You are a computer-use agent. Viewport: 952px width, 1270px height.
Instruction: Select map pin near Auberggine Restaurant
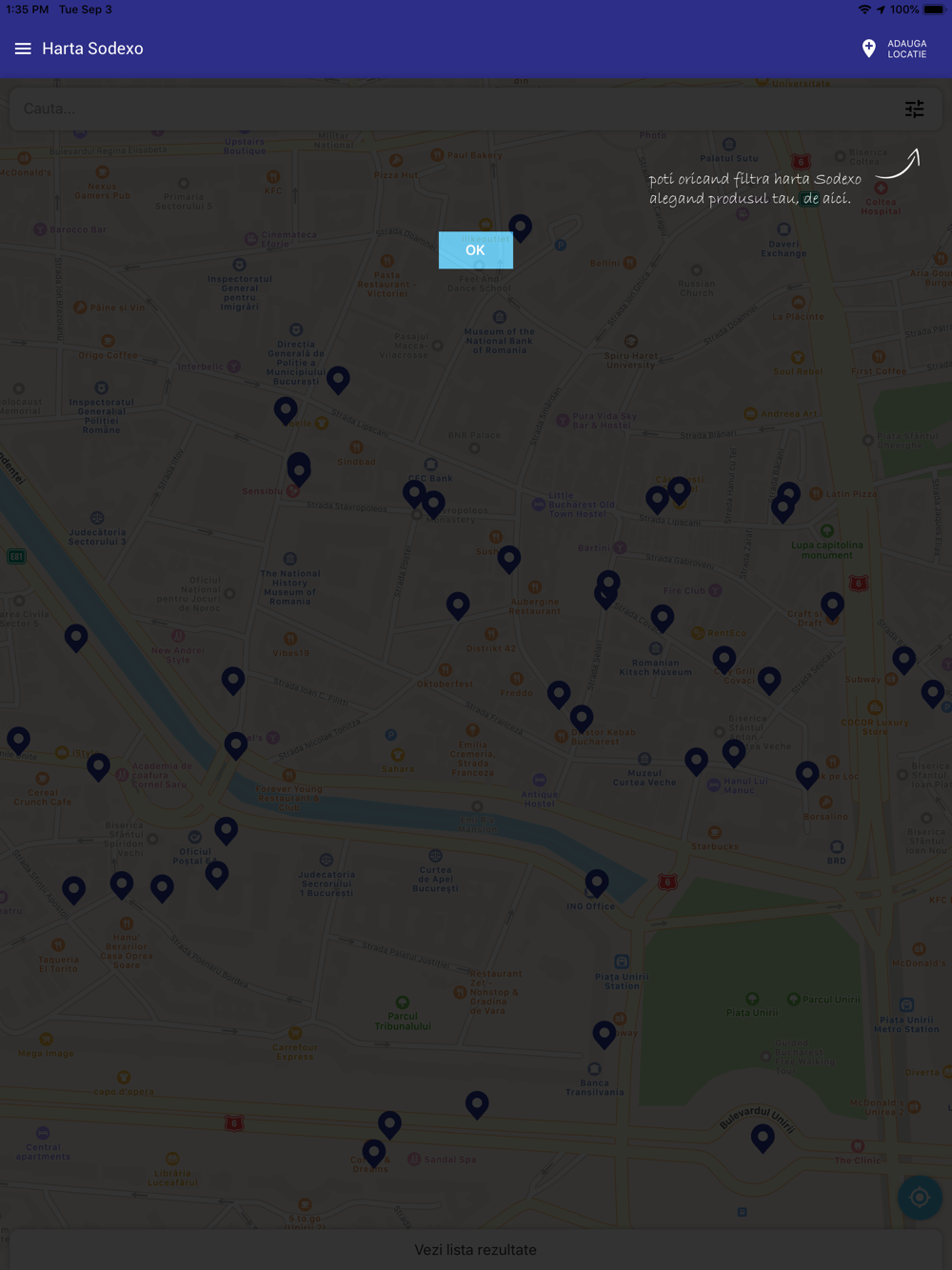[x=509, y=559]
